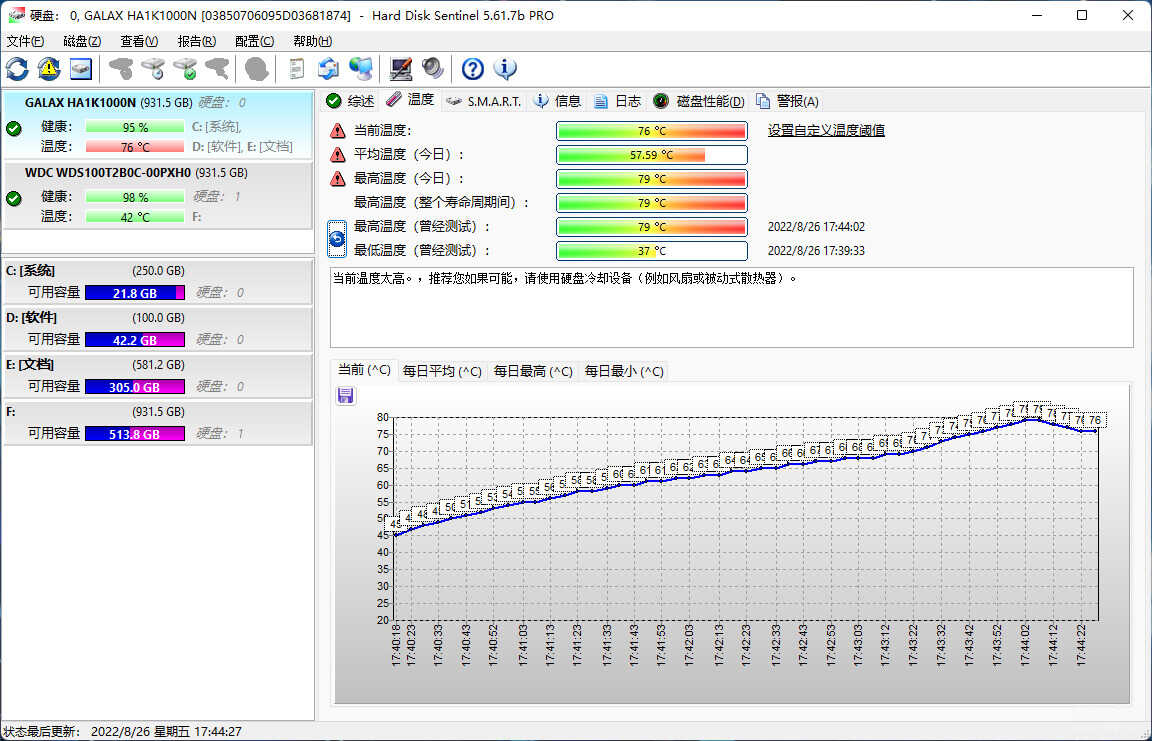This screenshot has height=741, width=1152.
Task: Click the 305.0 GB free space bar
Action: pos(135,387)
